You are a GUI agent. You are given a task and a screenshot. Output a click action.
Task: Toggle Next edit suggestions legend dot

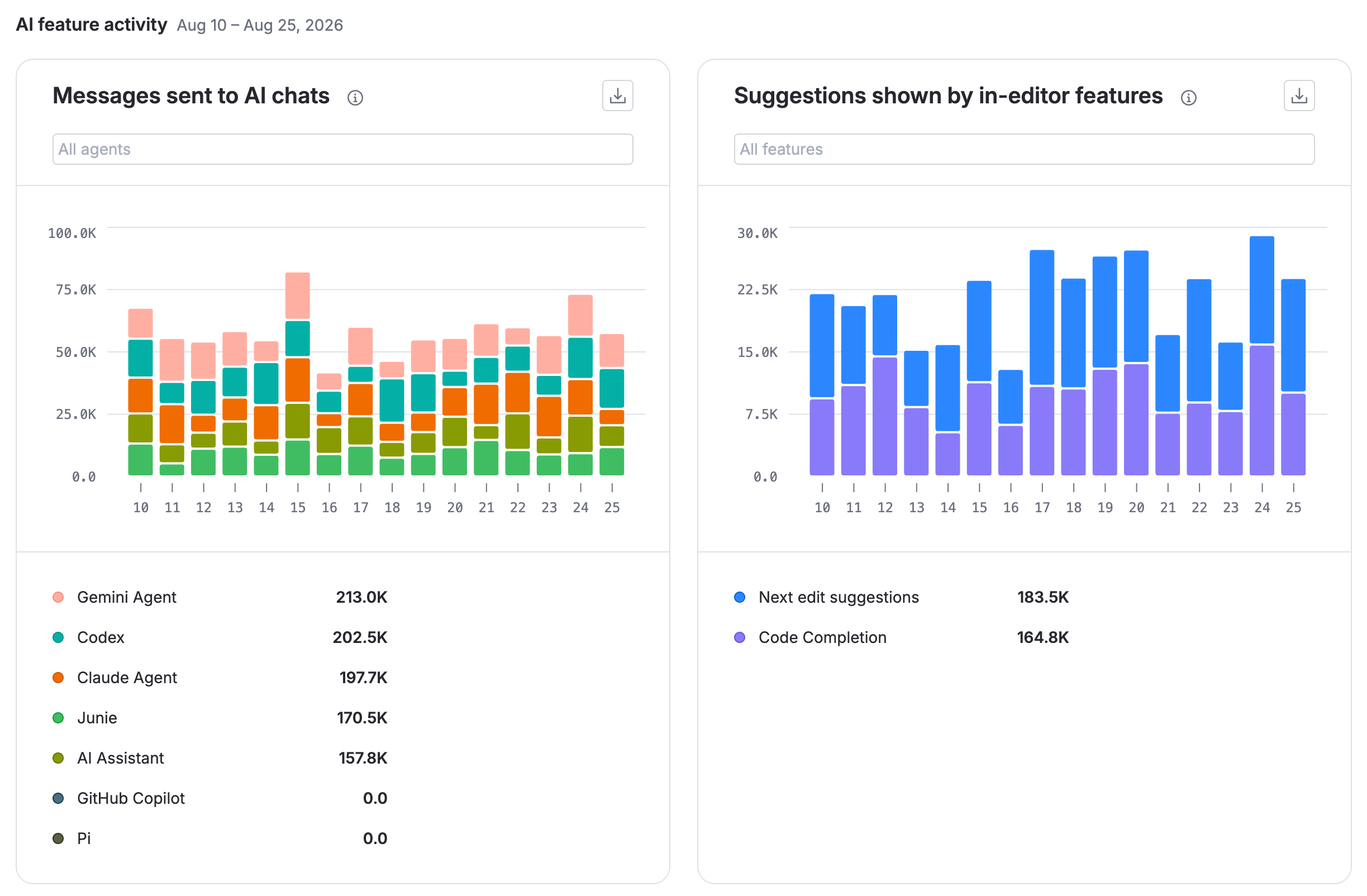click(740, 597)
